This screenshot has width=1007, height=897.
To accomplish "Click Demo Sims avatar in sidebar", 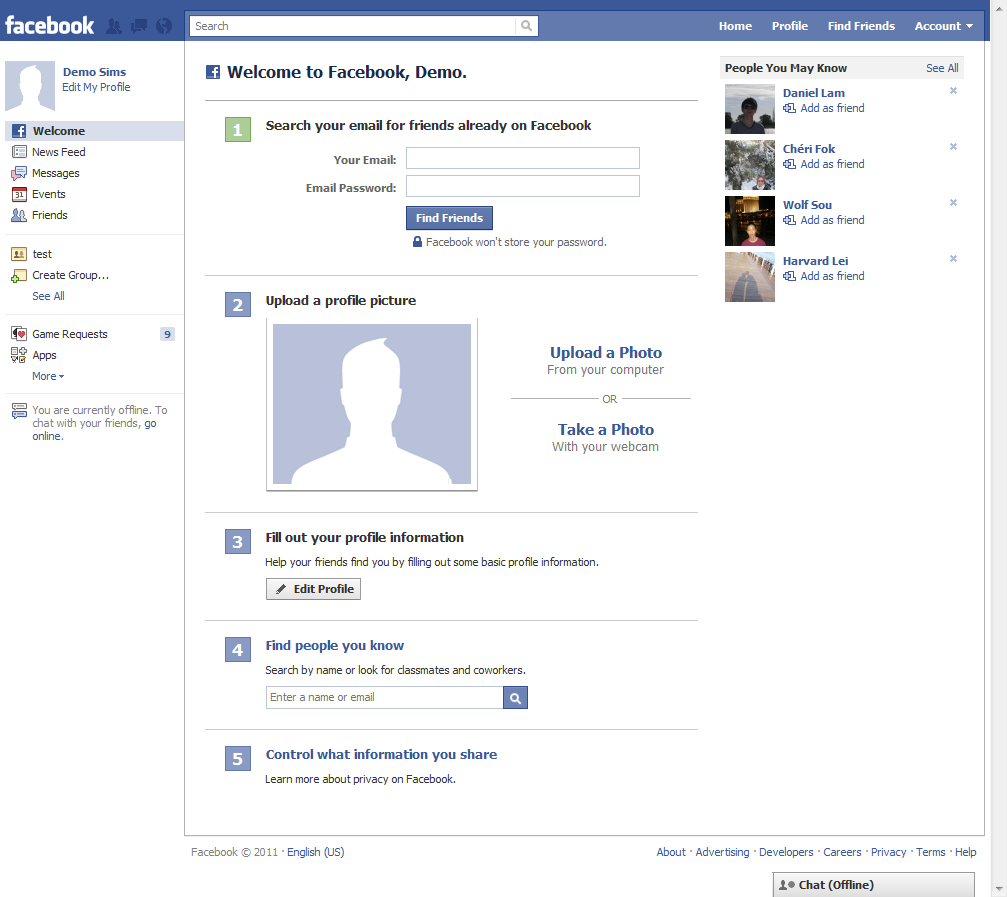I will [x=30, y=86].
